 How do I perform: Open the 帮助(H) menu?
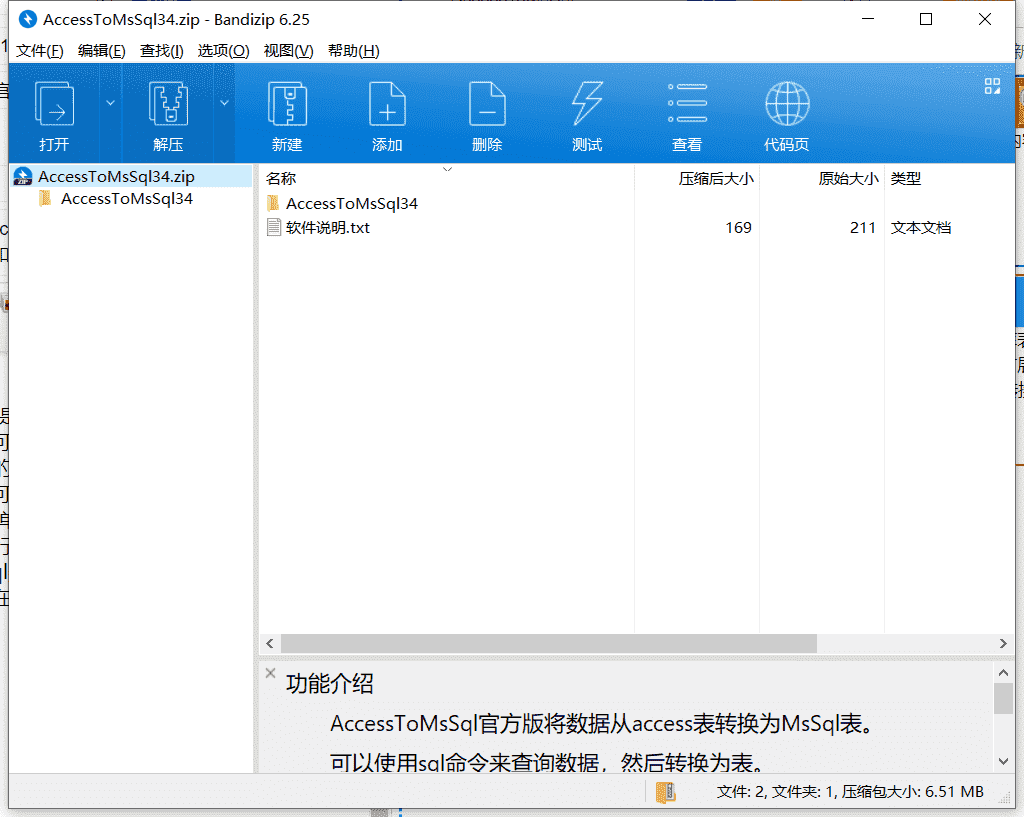point(353,51)
